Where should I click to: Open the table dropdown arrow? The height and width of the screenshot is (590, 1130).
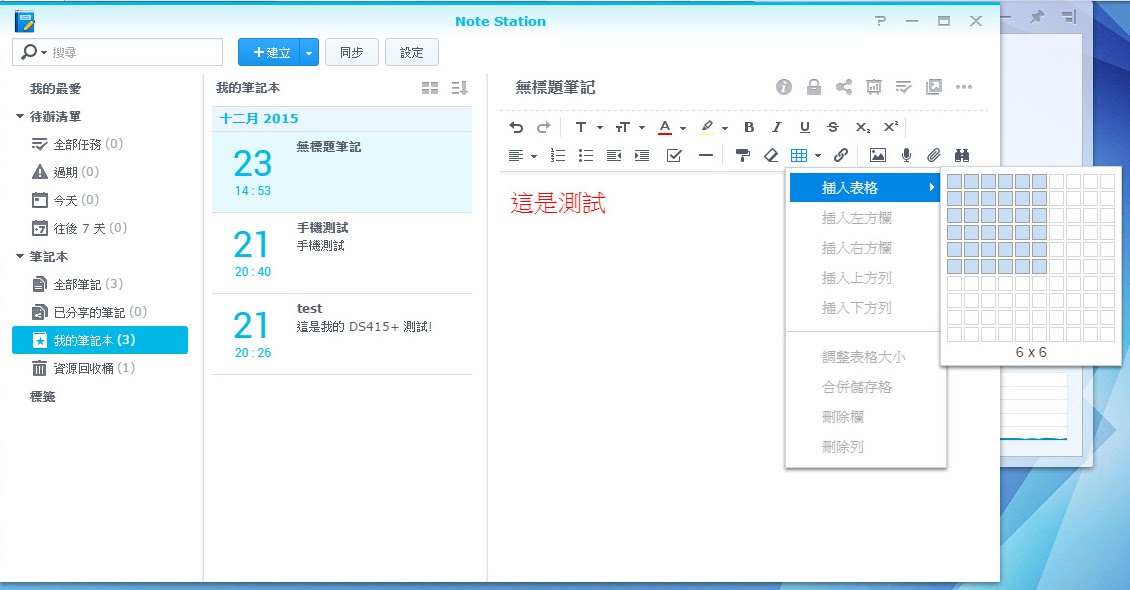[x=817, y=156]
